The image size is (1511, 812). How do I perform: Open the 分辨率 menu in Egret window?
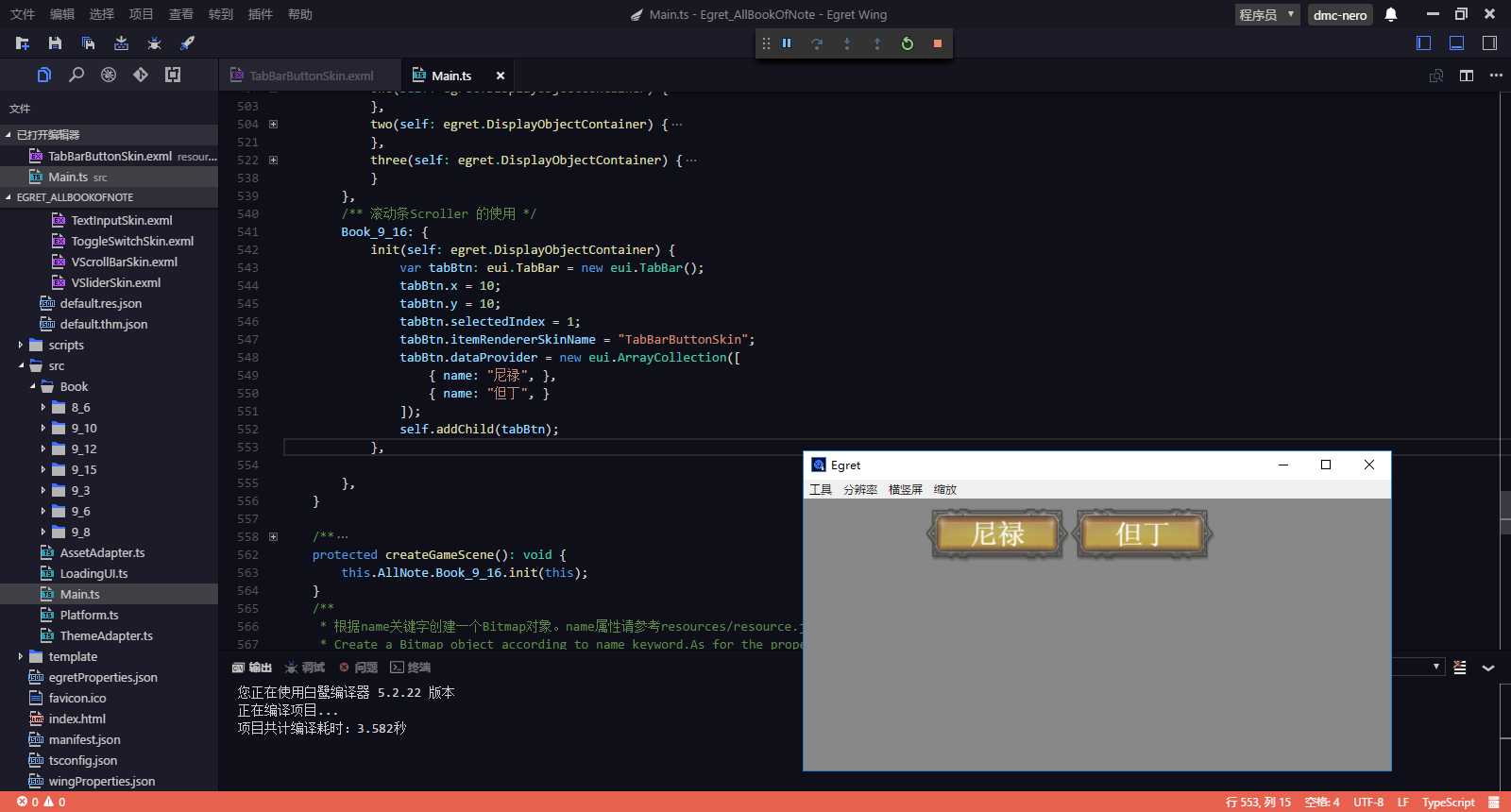pyautogui.click(x=860, y=489)
